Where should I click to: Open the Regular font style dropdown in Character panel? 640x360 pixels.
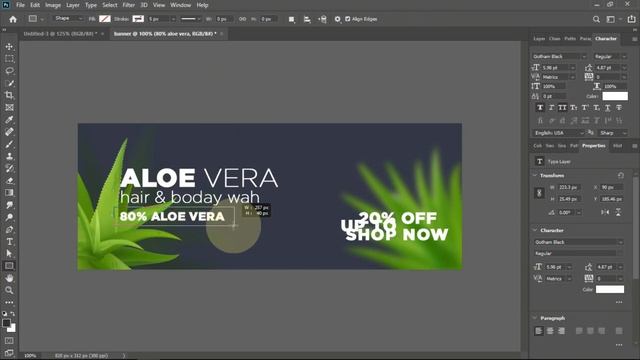(x=610, y=56)
